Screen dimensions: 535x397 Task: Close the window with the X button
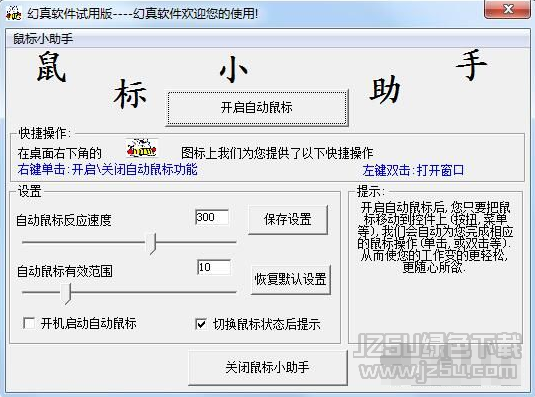tap(508, 9)
